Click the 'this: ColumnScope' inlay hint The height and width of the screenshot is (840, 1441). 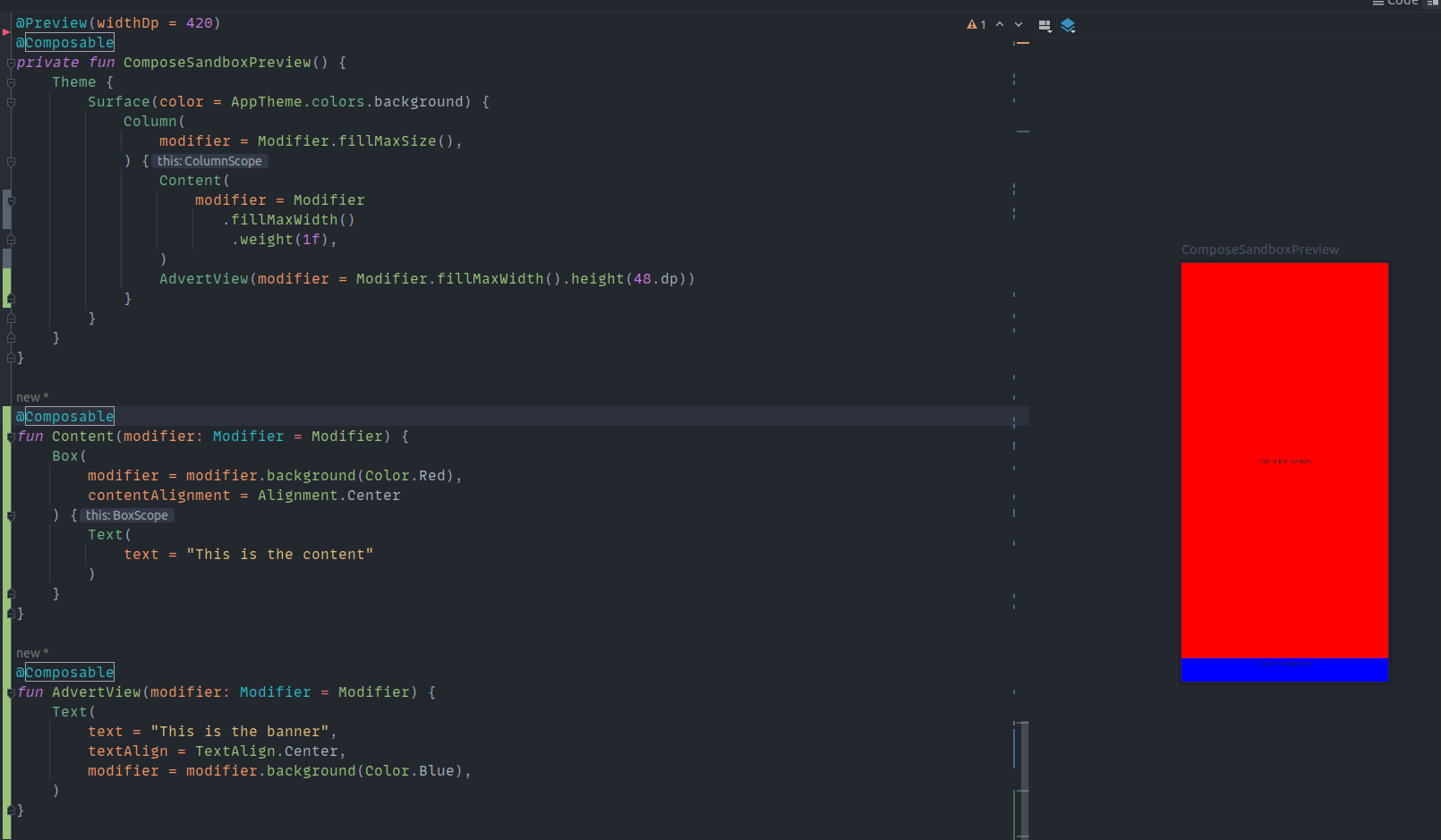[209, 161]
